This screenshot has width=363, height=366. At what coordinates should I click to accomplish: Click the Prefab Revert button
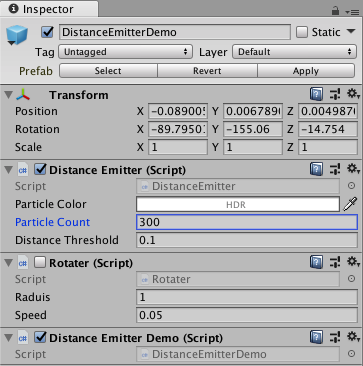pos(207,71)
